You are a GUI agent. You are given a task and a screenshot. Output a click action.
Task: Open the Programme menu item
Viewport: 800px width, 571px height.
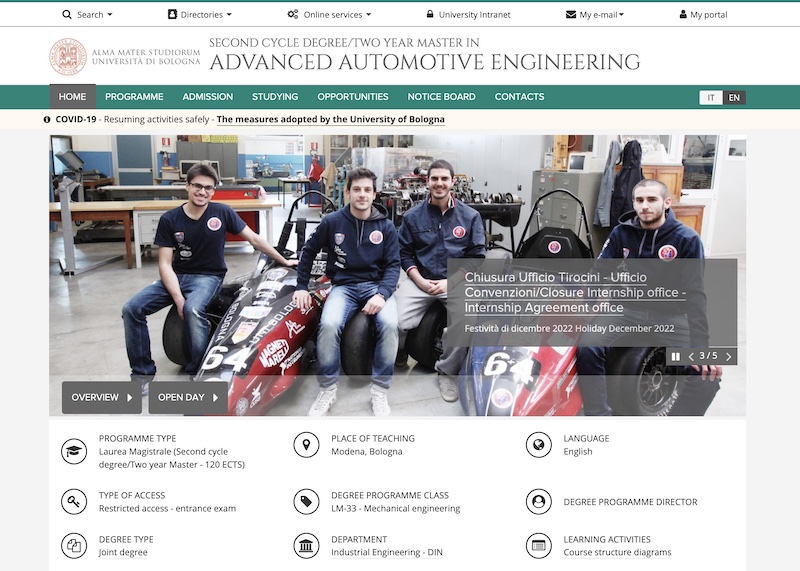tap(134, 97)
